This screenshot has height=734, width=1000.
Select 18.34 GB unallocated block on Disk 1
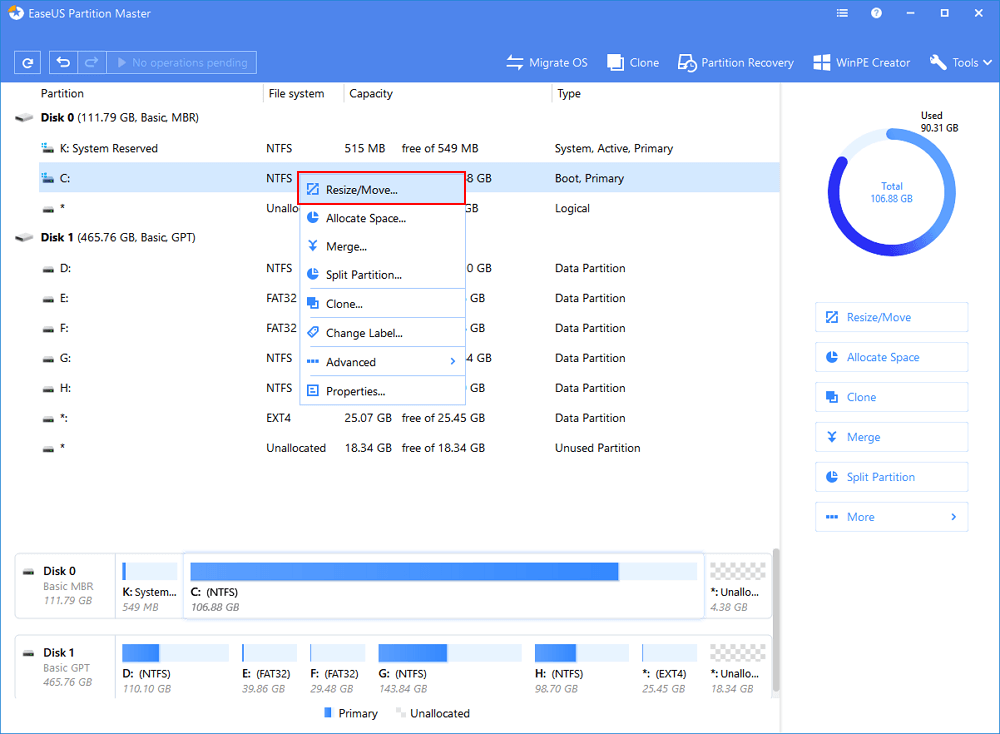(x=737, y=668)
